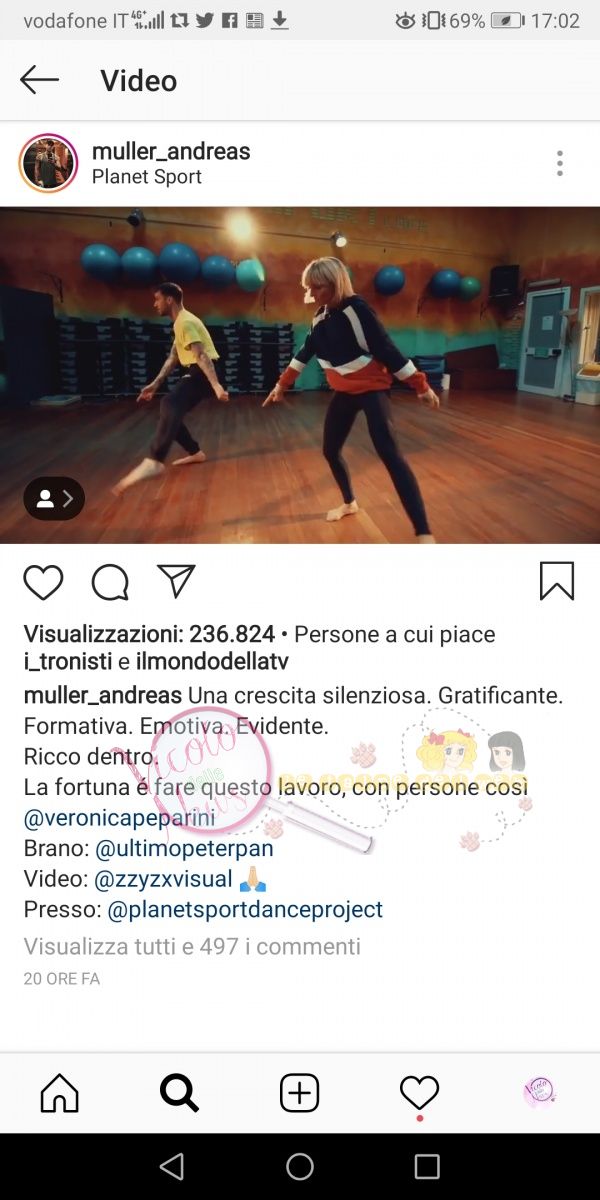Save the post with the bookmark icon
Screen dimensions: 600x1200
click(x=557, y=581)
